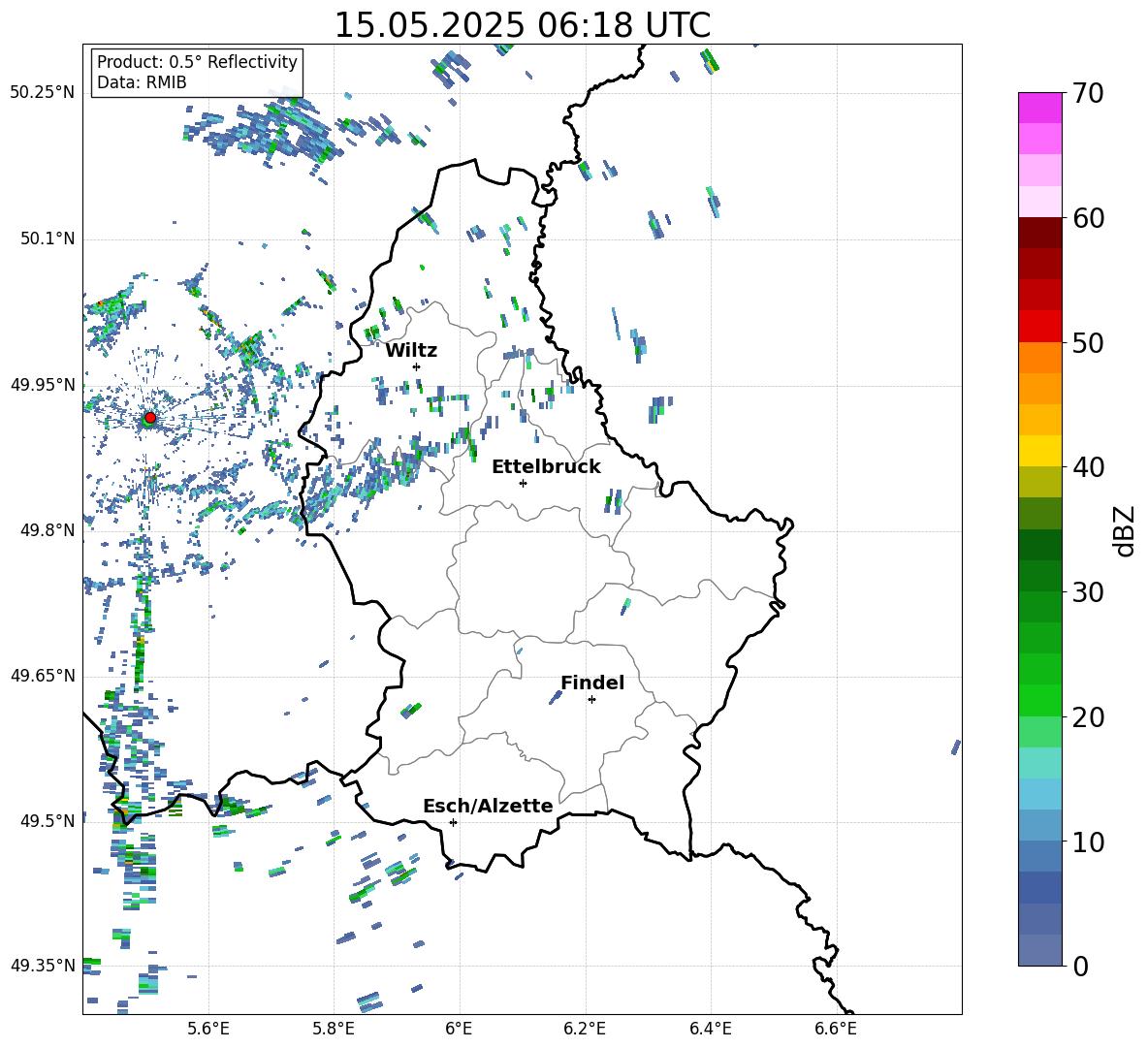
Task: Click the colorbar tick label 20
Action: pyautogui.click(x=1088, y=716)
